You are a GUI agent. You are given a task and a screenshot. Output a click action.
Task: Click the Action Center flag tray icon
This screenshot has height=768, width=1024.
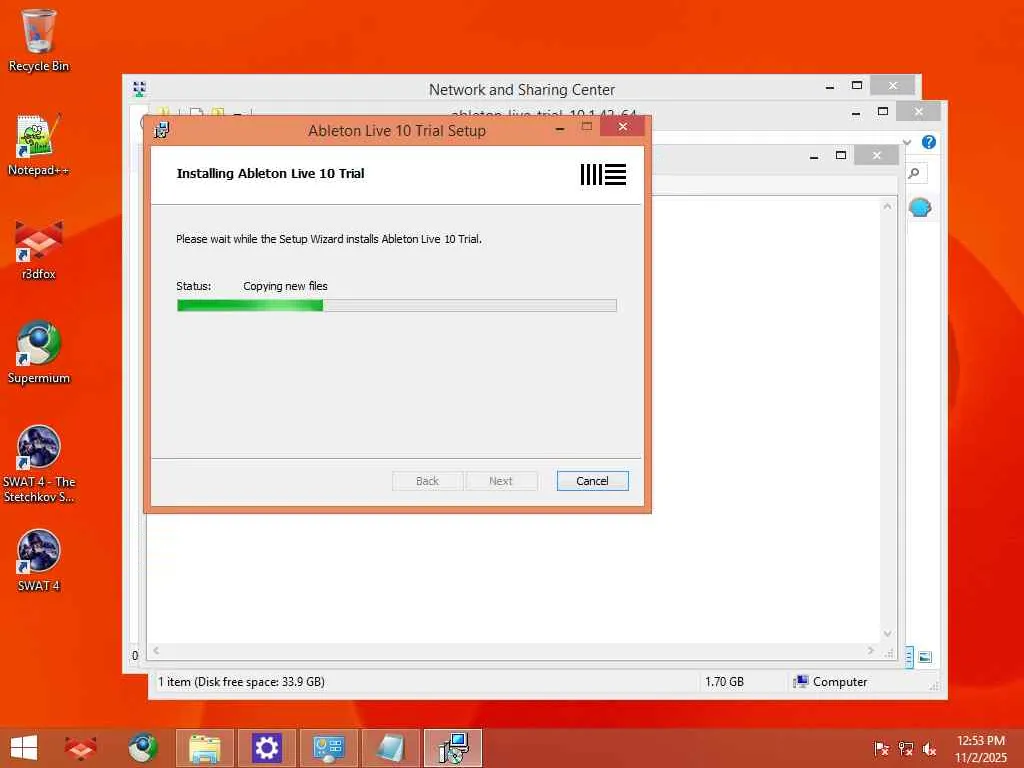pyautogui.click(x=881, y=748)
